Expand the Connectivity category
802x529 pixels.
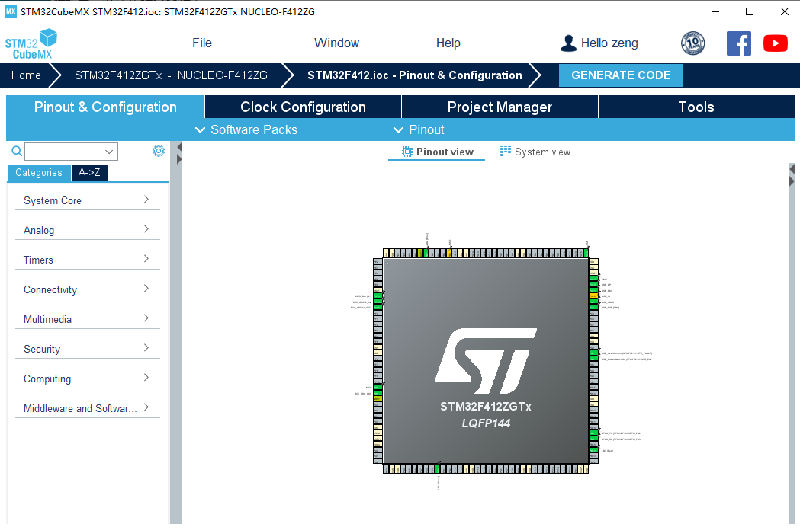[x=87, y=289]
